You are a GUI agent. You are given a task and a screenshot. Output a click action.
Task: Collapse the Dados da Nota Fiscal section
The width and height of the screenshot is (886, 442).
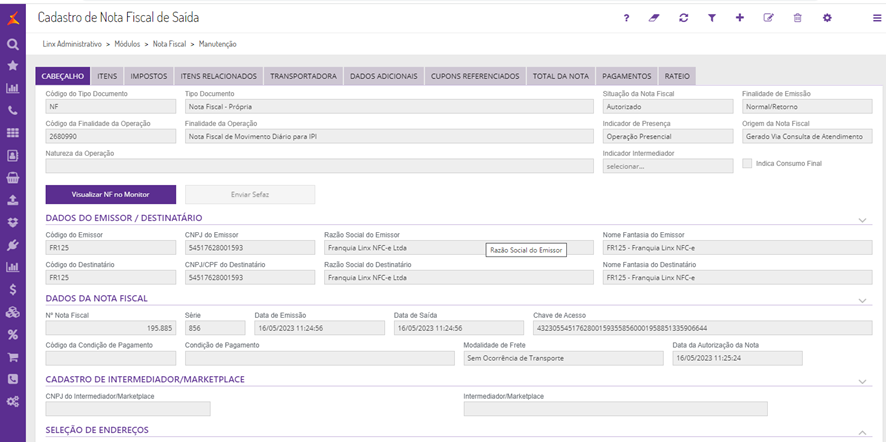pos(862,300)
